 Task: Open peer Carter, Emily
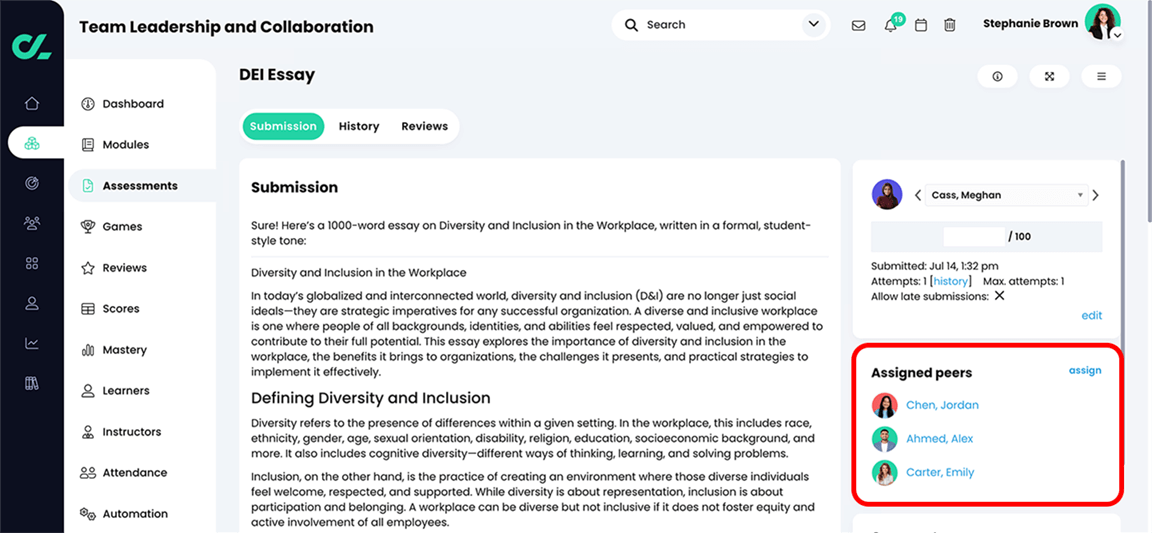point(940,473)
